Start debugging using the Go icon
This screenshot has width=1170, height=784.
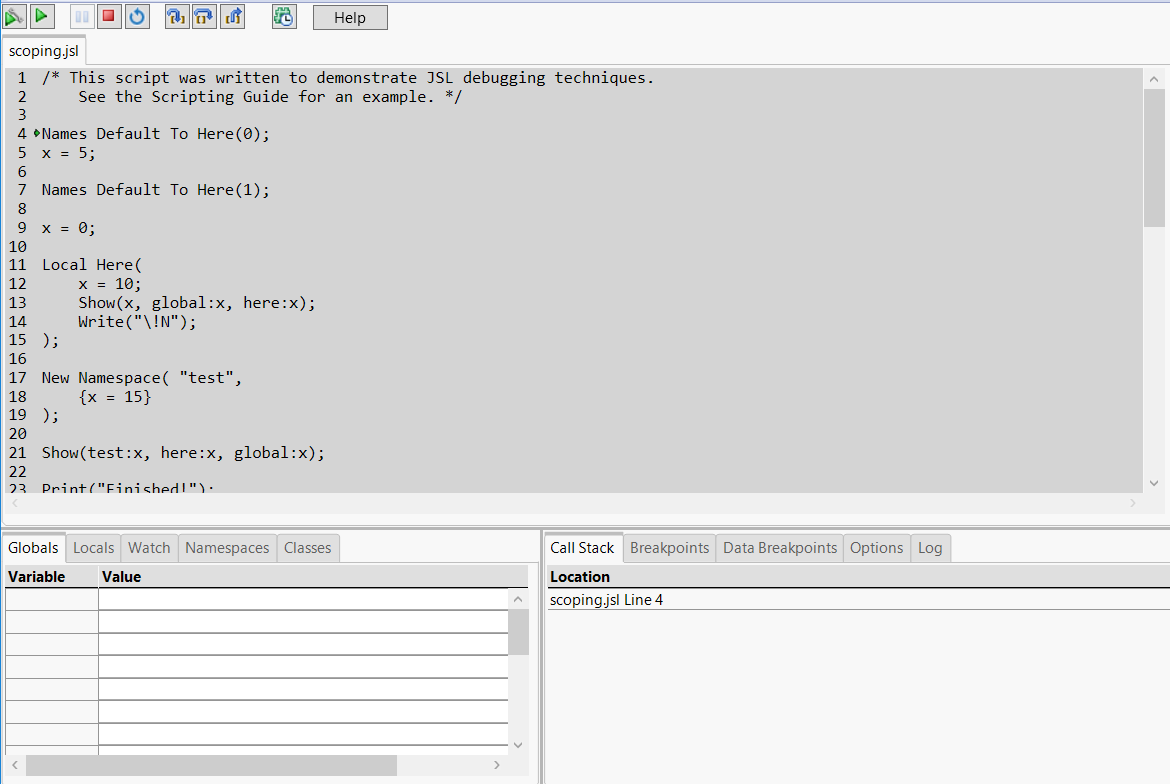14,16
